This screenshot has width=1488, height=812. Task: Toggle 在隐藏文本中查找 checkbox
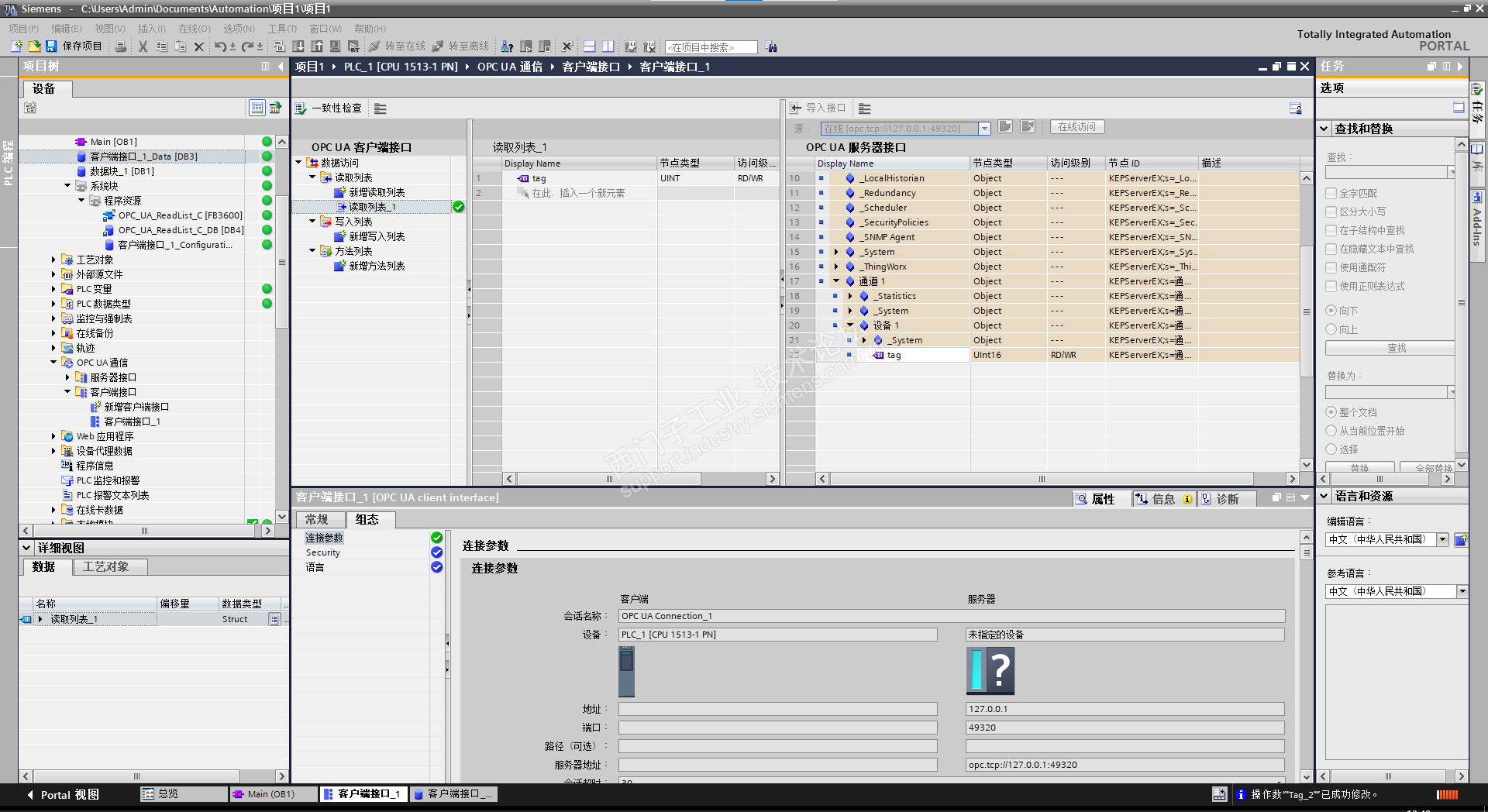pos(1331,249)
